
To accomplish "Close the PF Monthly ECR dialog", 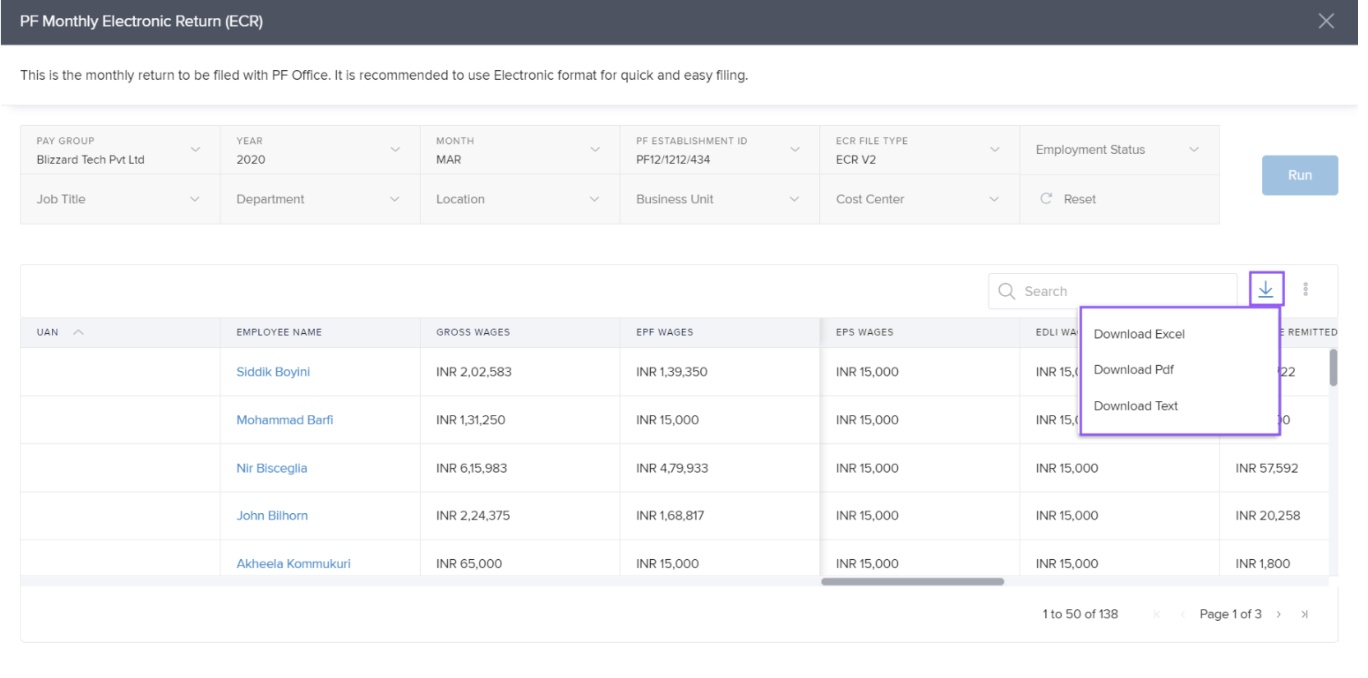I will pos(1326,21).
